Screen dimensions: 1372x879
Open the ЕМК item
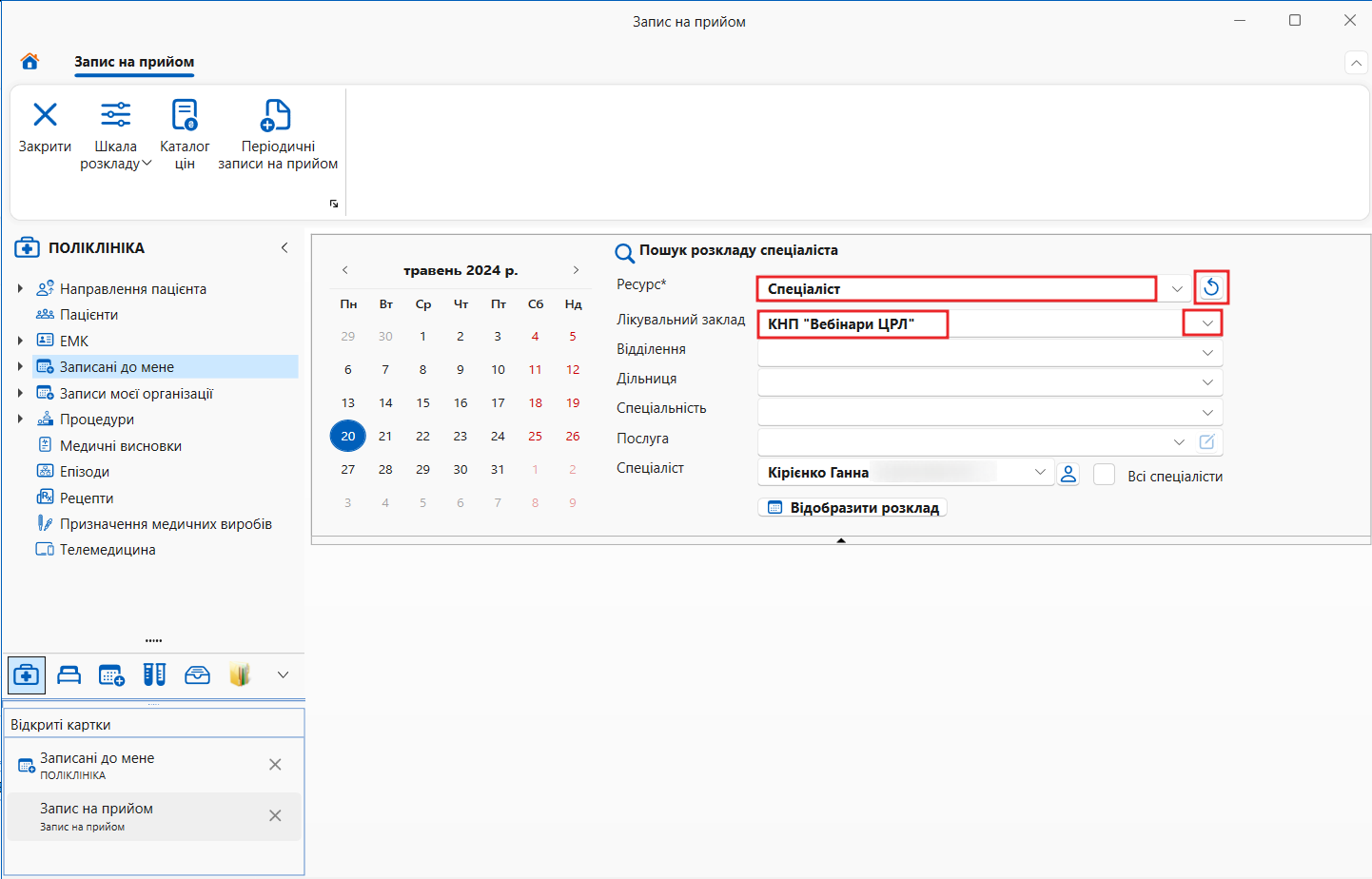[74, 341]
